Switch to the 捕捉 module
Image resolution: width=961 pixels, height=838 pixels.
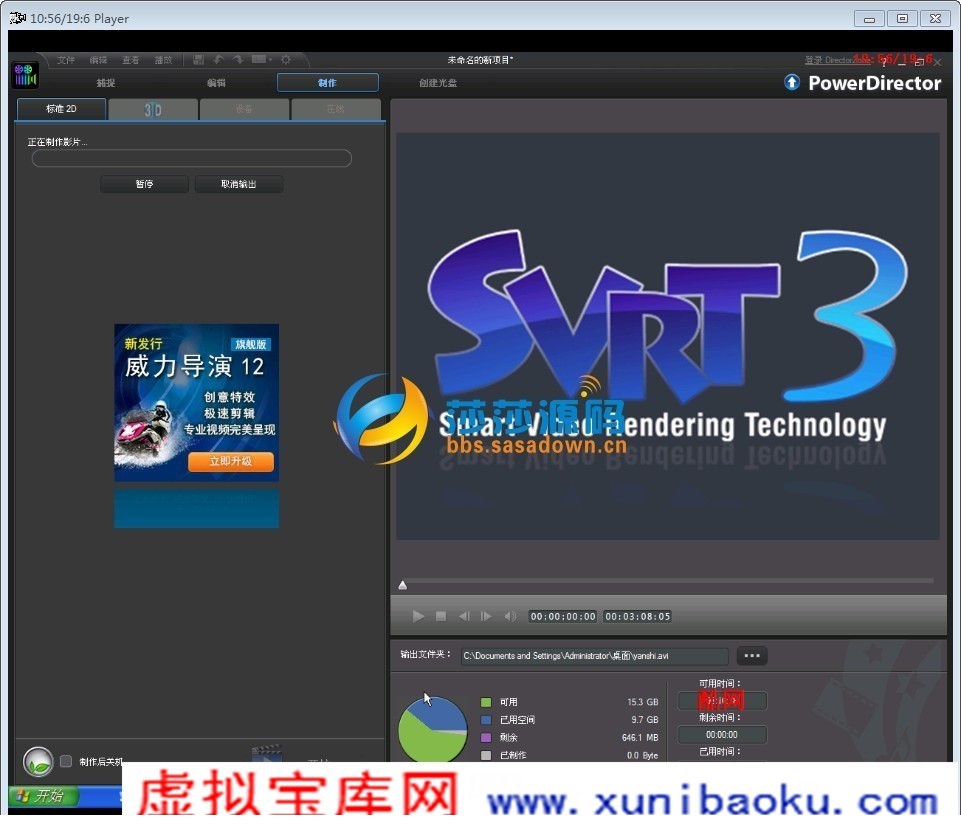pyautogui.click(x=105, y=83)
